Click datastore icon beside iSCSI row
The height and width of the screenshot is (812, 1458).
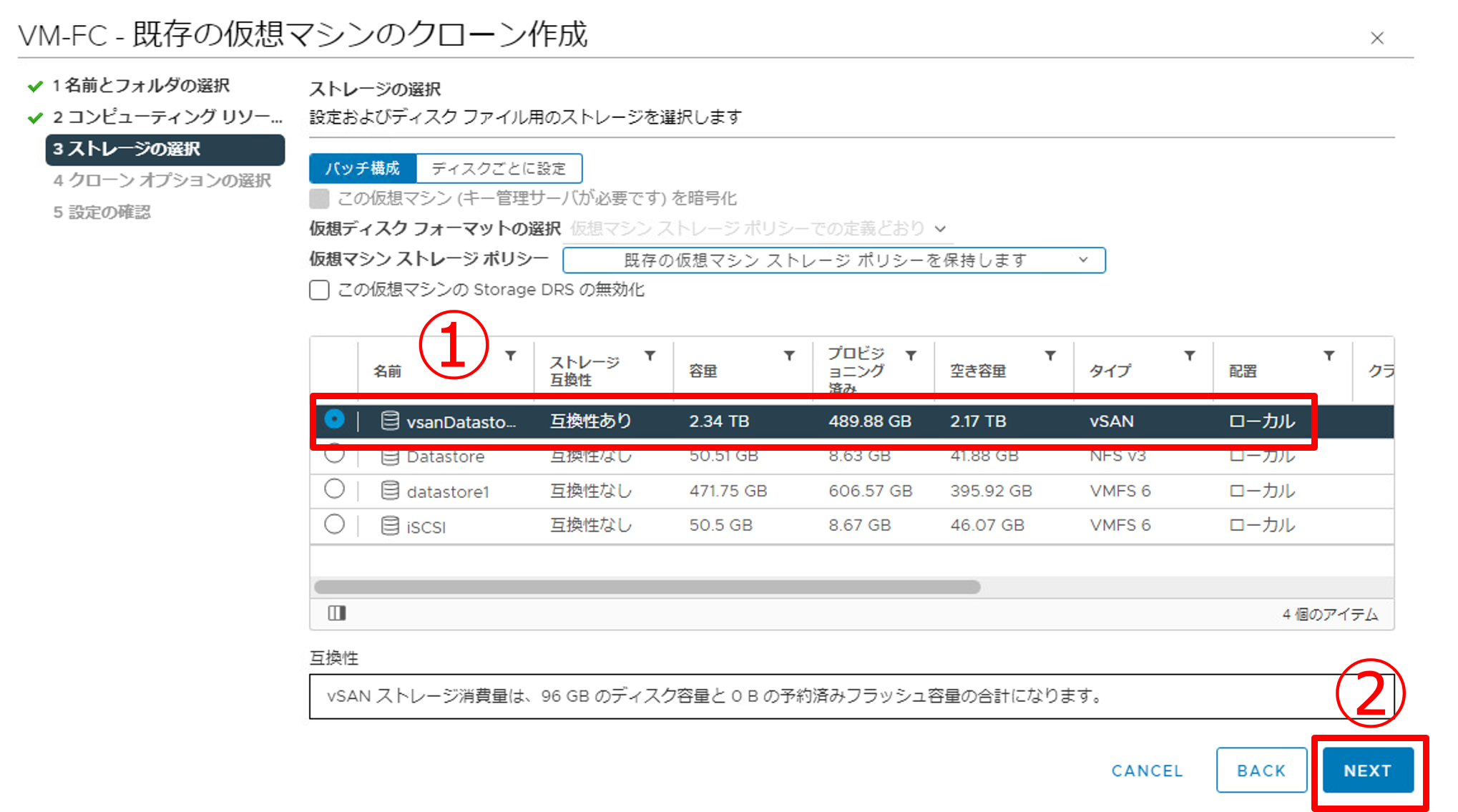coord(390,526)
